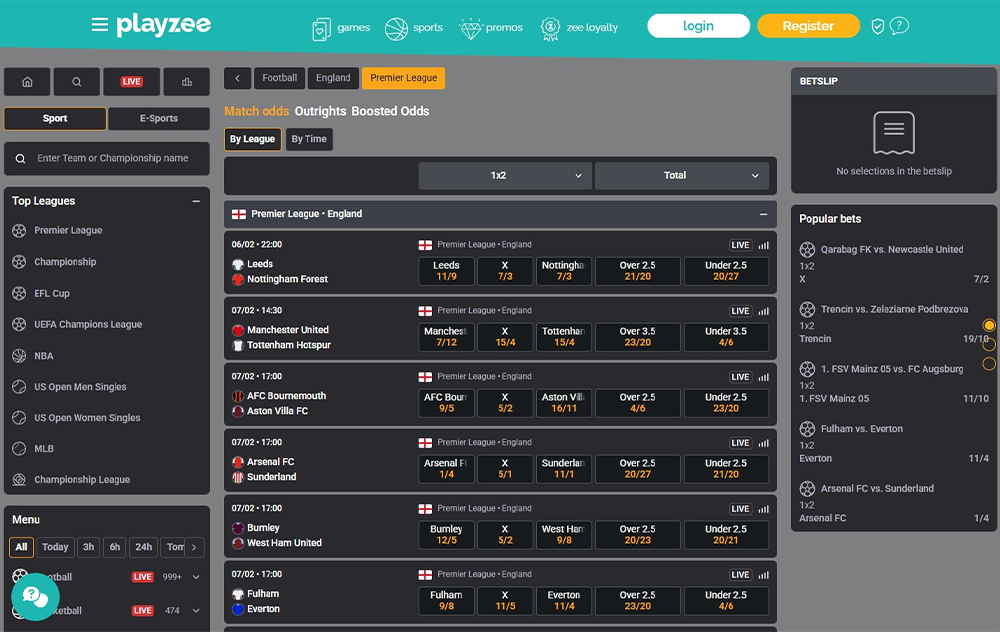Switch to the E-Sports toggle
This screenshot has width=1000, height=632.
click(x=159, y=119)
